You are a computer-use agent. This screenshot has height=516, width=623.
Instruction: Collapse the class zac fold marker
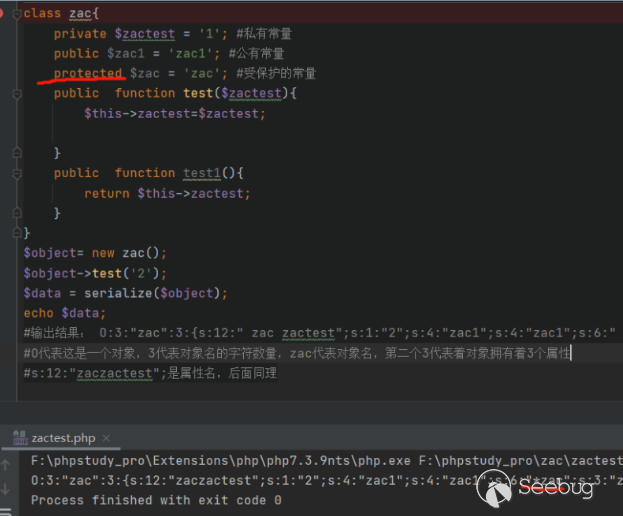click(x=17, y=14)
